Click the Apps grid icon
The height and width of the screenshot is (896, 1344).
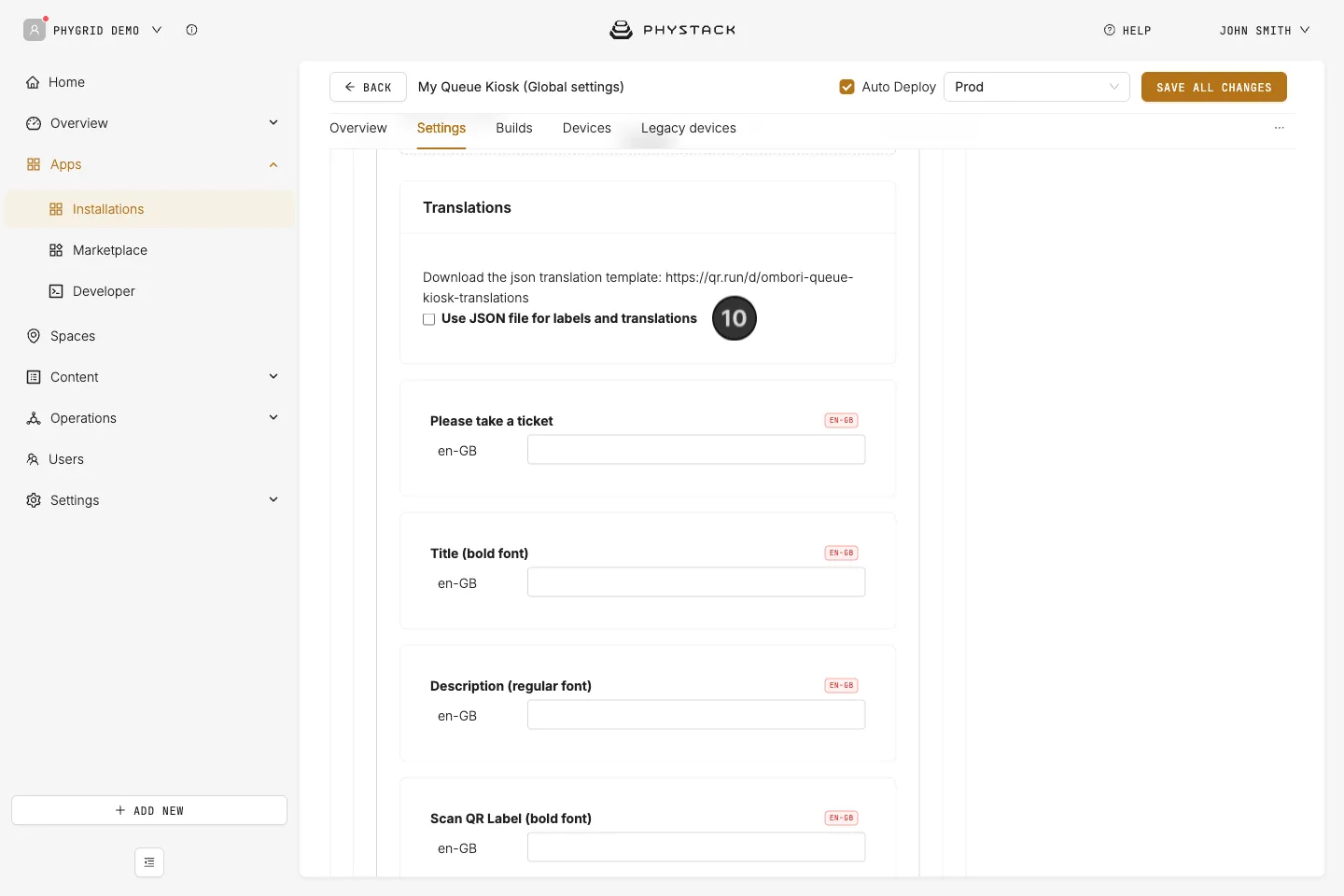point(34,164)
